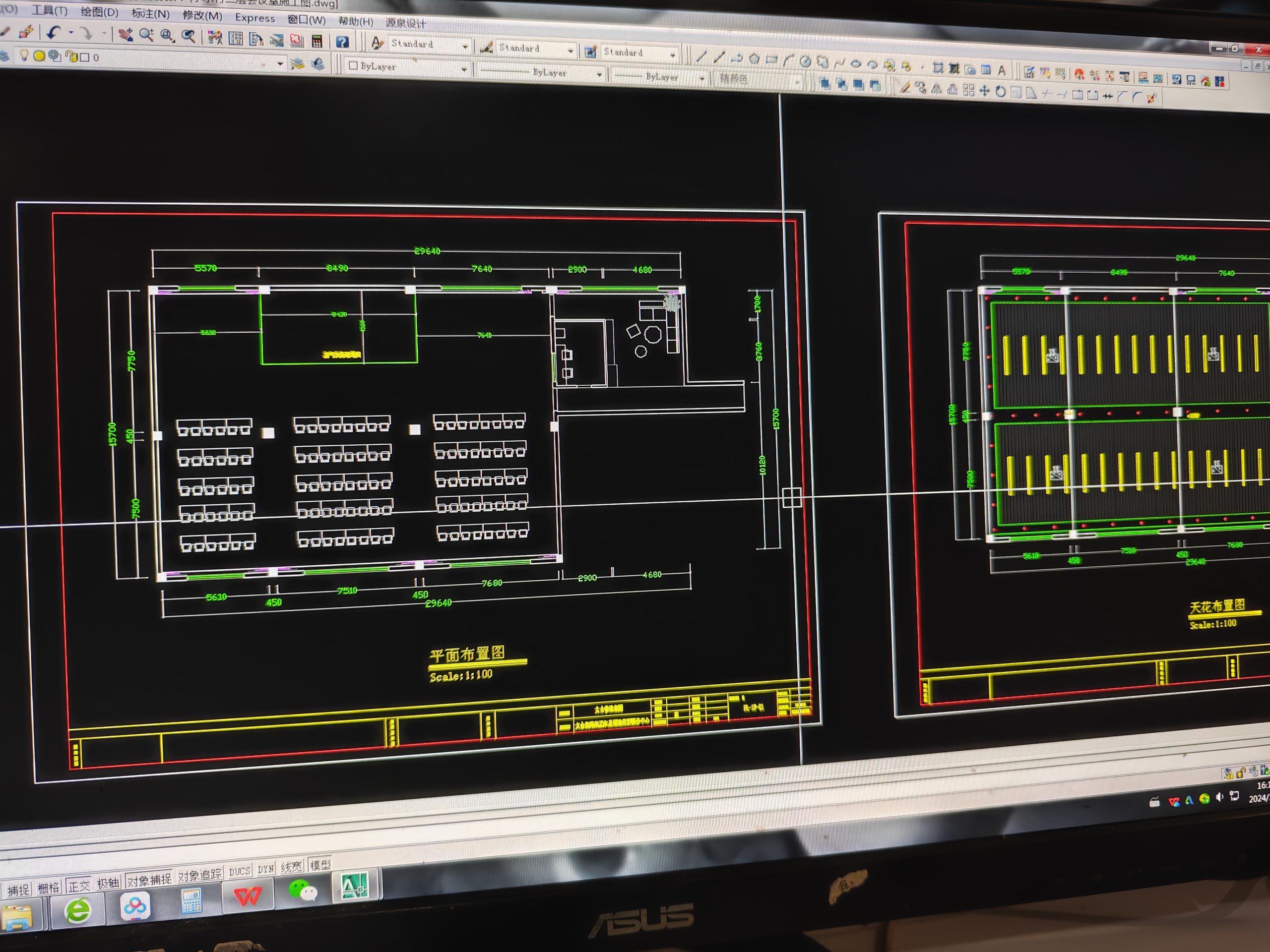1270x952 pixels.
Task: Click the 线宽 lineweight button
Action: pyautogui.click(x=291, y=867)
